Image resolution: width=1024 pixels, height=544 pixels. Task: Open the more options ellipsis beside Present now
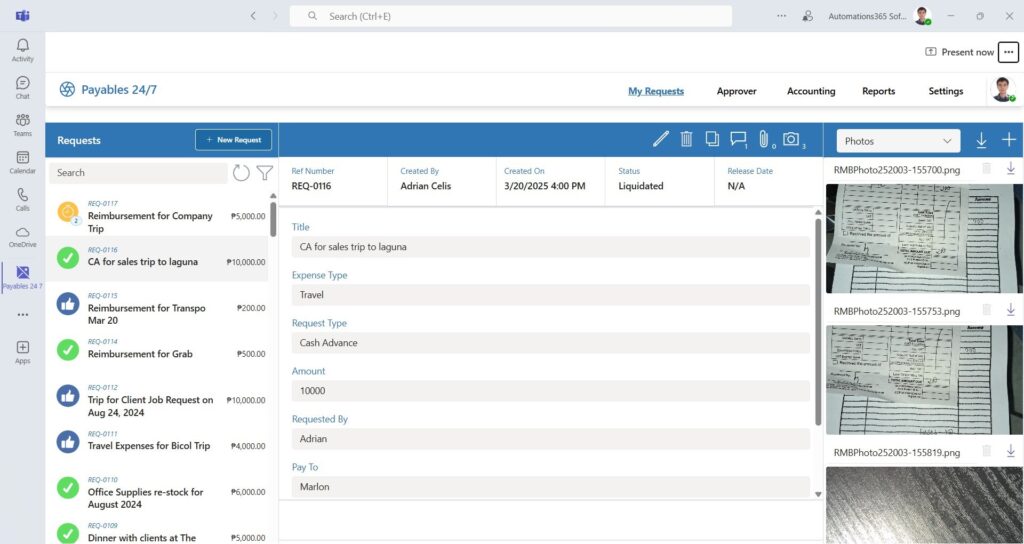(1008, 52)
